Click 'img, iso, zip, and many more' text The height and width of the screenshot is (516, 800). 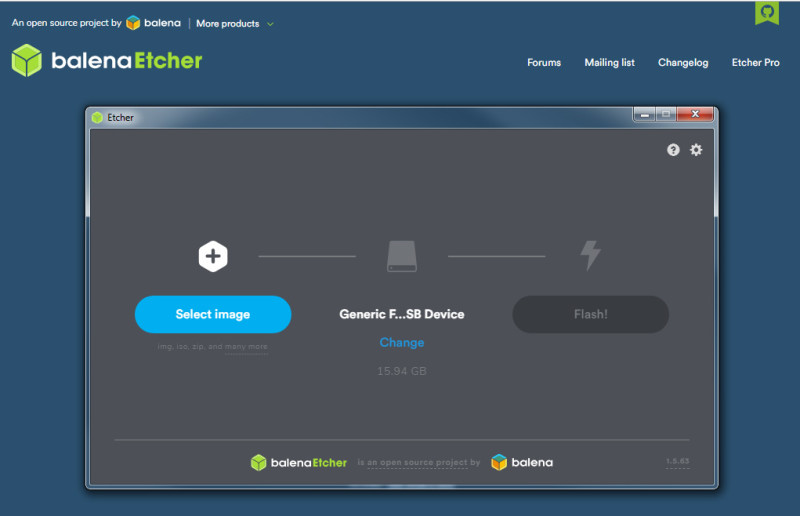pos(212,347)
